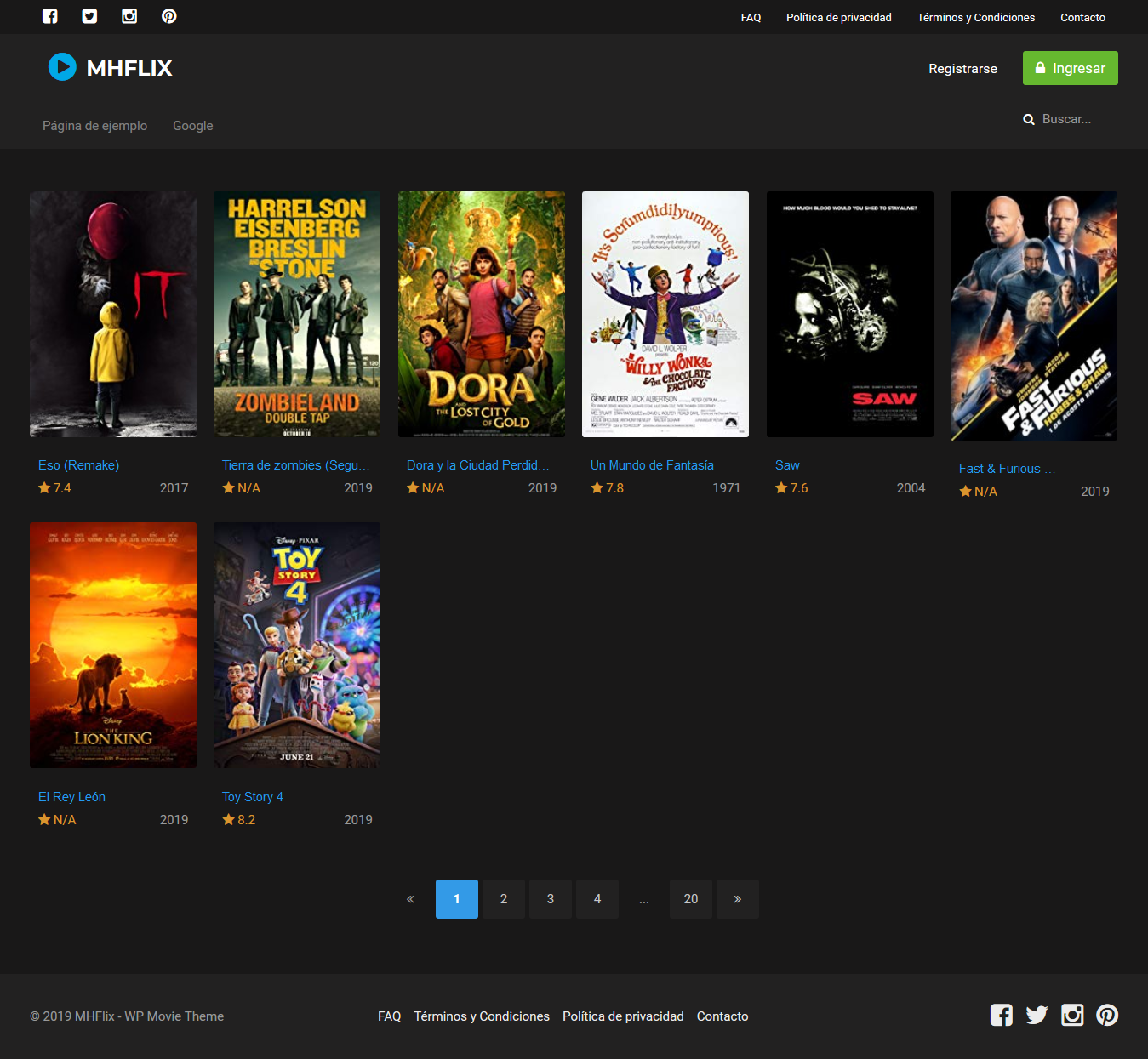The width and height of the screenshot is (1148, 1059).
Task: Open the Saw movie poster
Action: click(850, 314)
